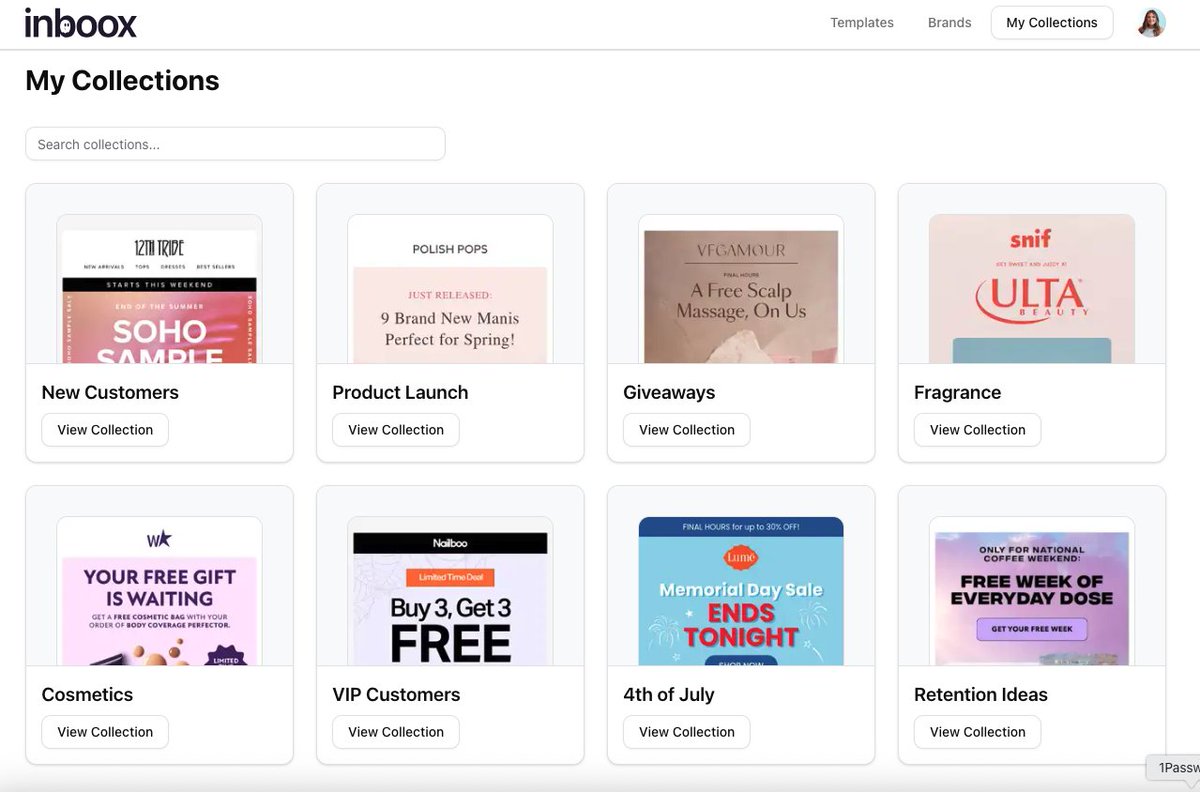View Collection for Product Launch
Screen dimensions: 1200x792
(396, 430)
